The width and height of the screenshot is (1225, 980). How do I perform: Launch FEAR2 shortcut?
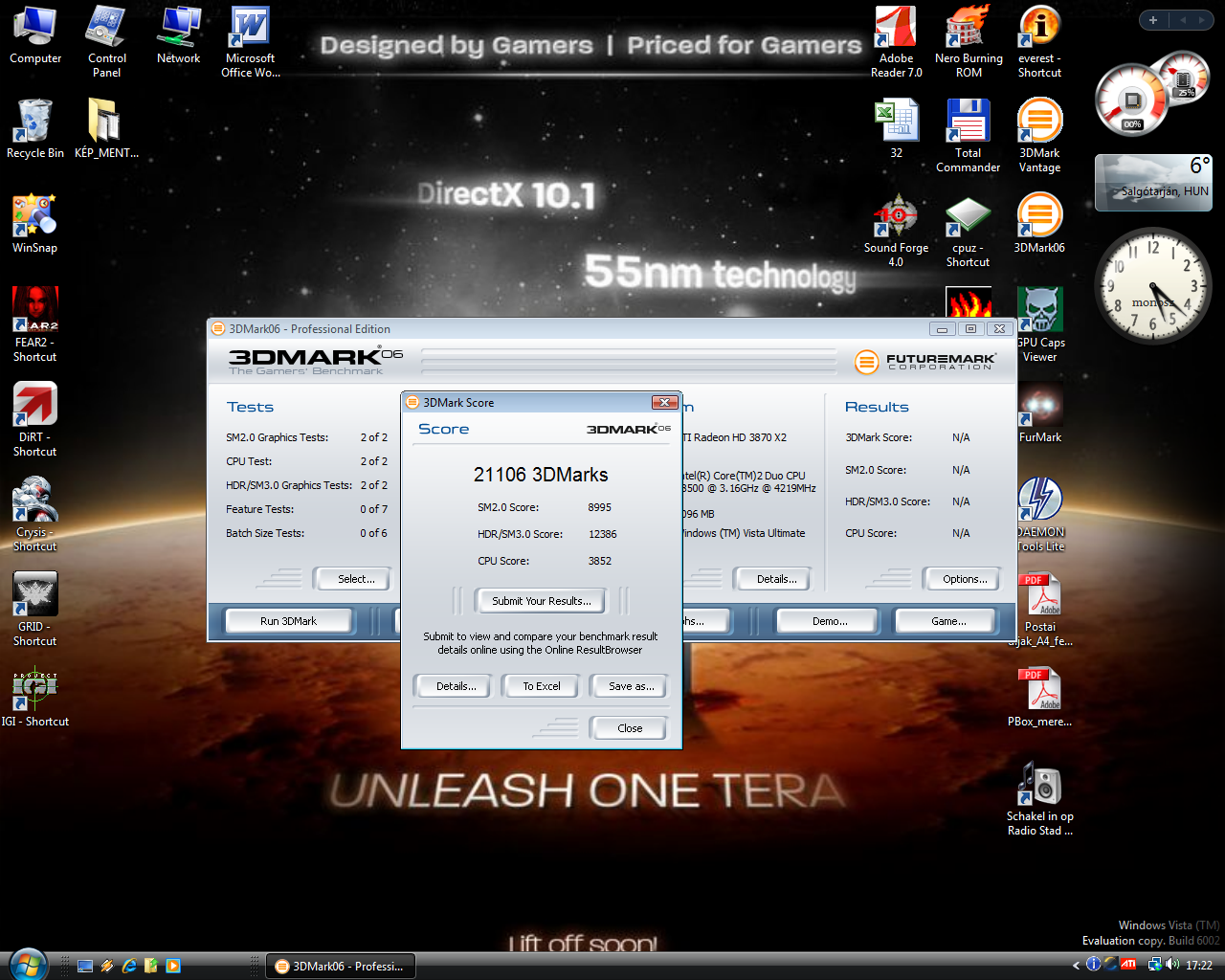coord(35,324)
